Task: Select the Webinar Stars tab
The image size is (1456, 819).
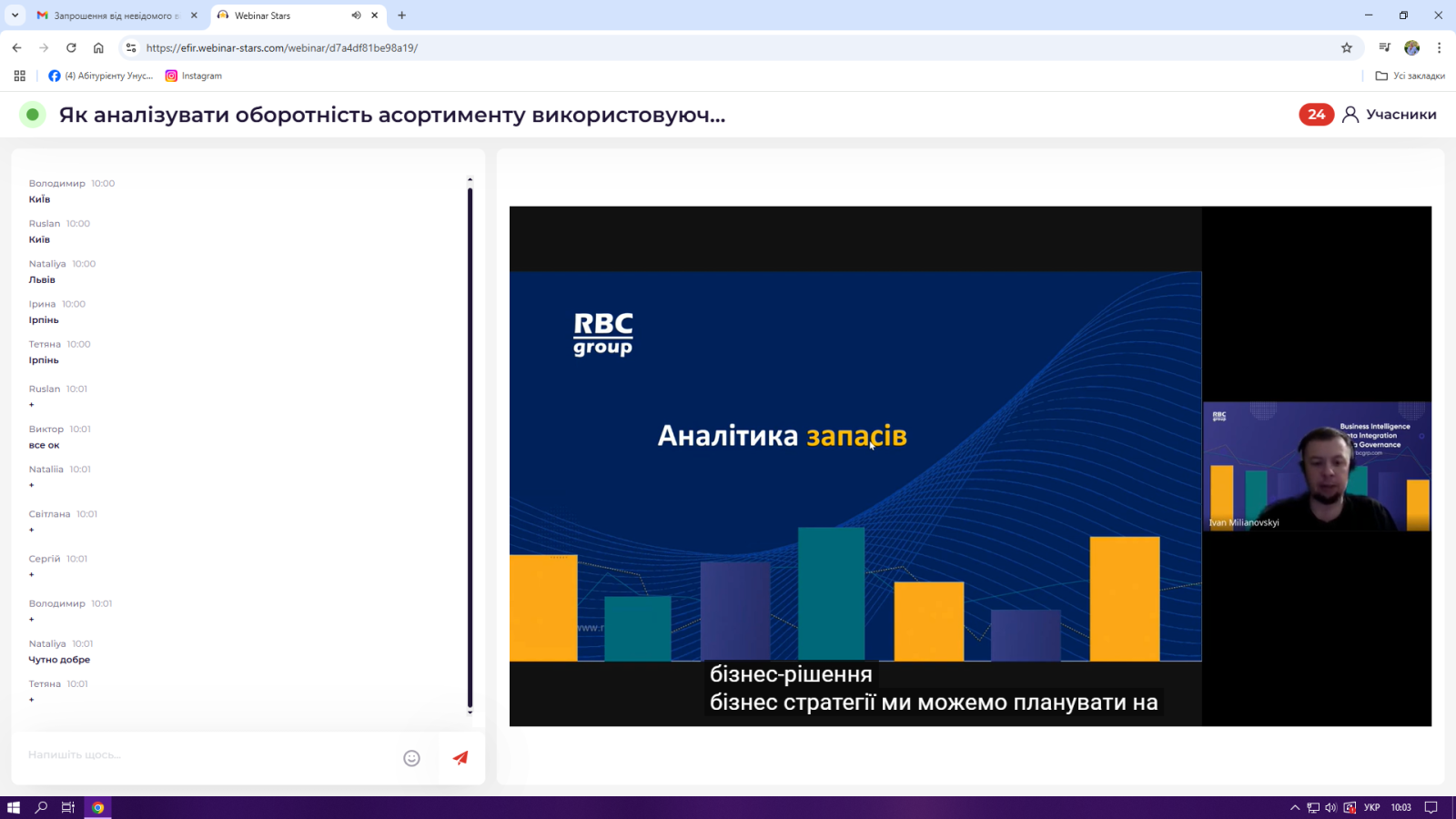Action: 298,15
